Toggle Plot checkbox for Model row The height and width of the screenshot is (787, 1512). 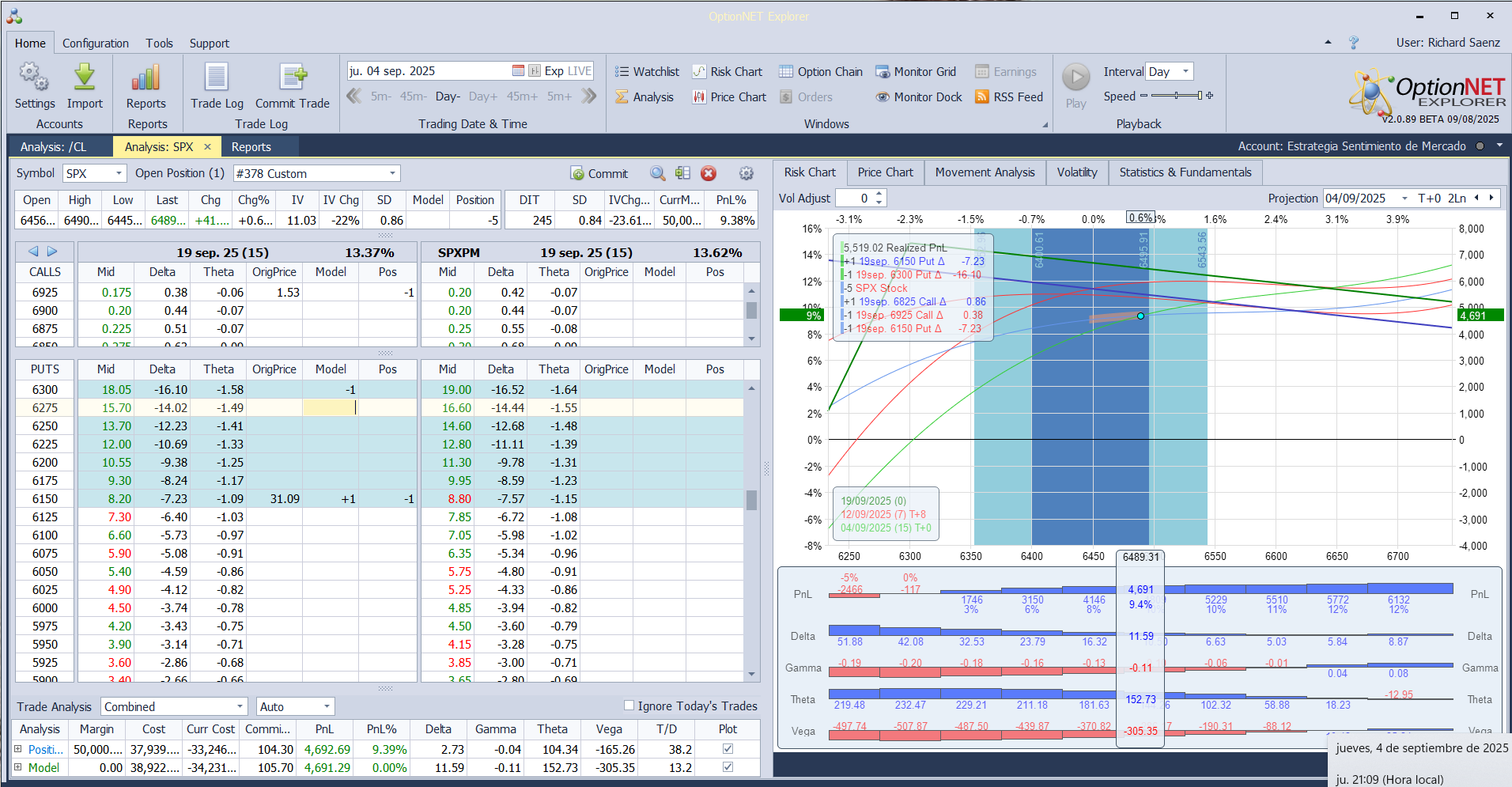(728, 767)
